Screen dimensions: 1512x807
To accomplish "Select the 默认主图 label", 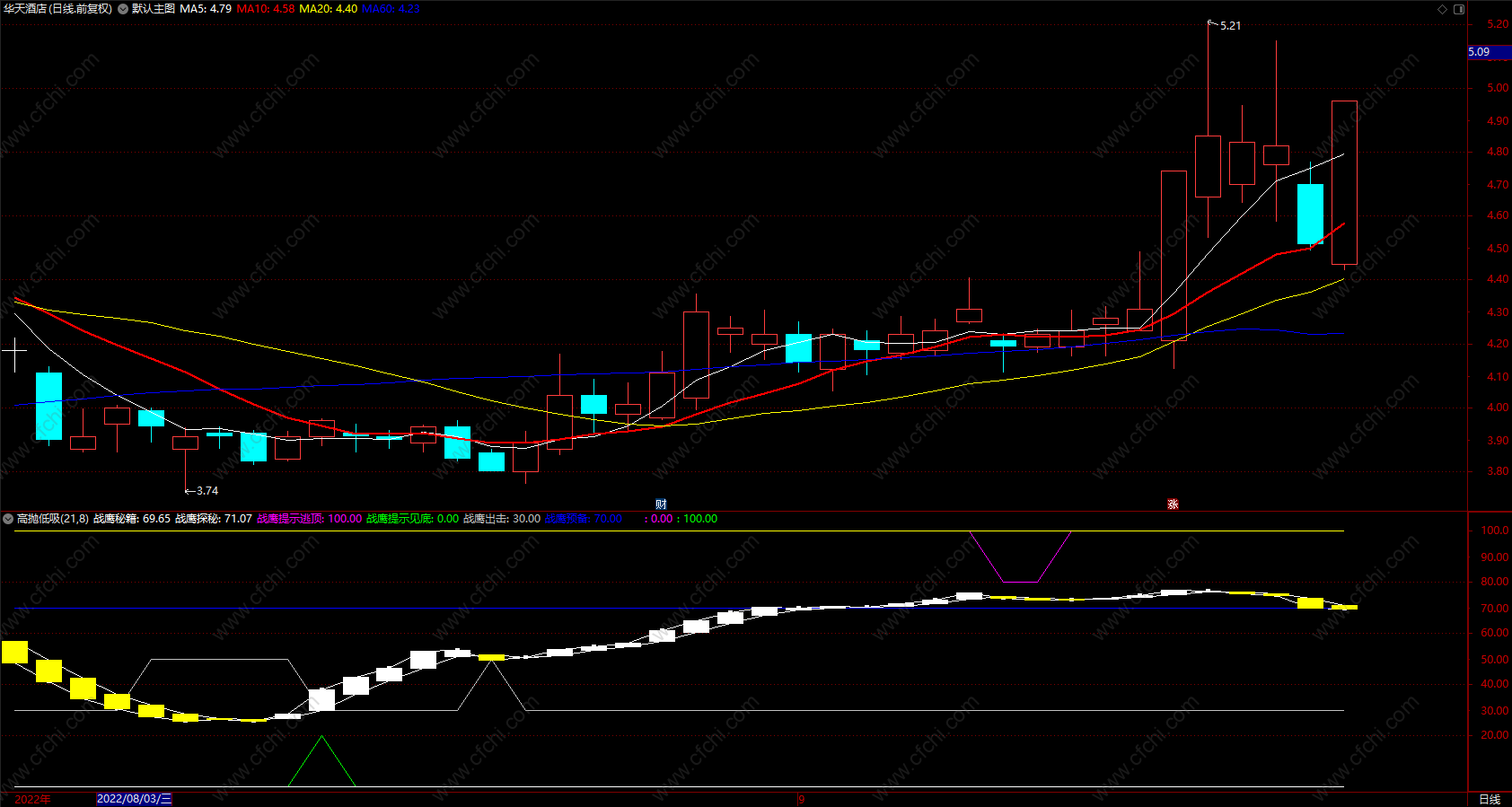I will point(154,9).
